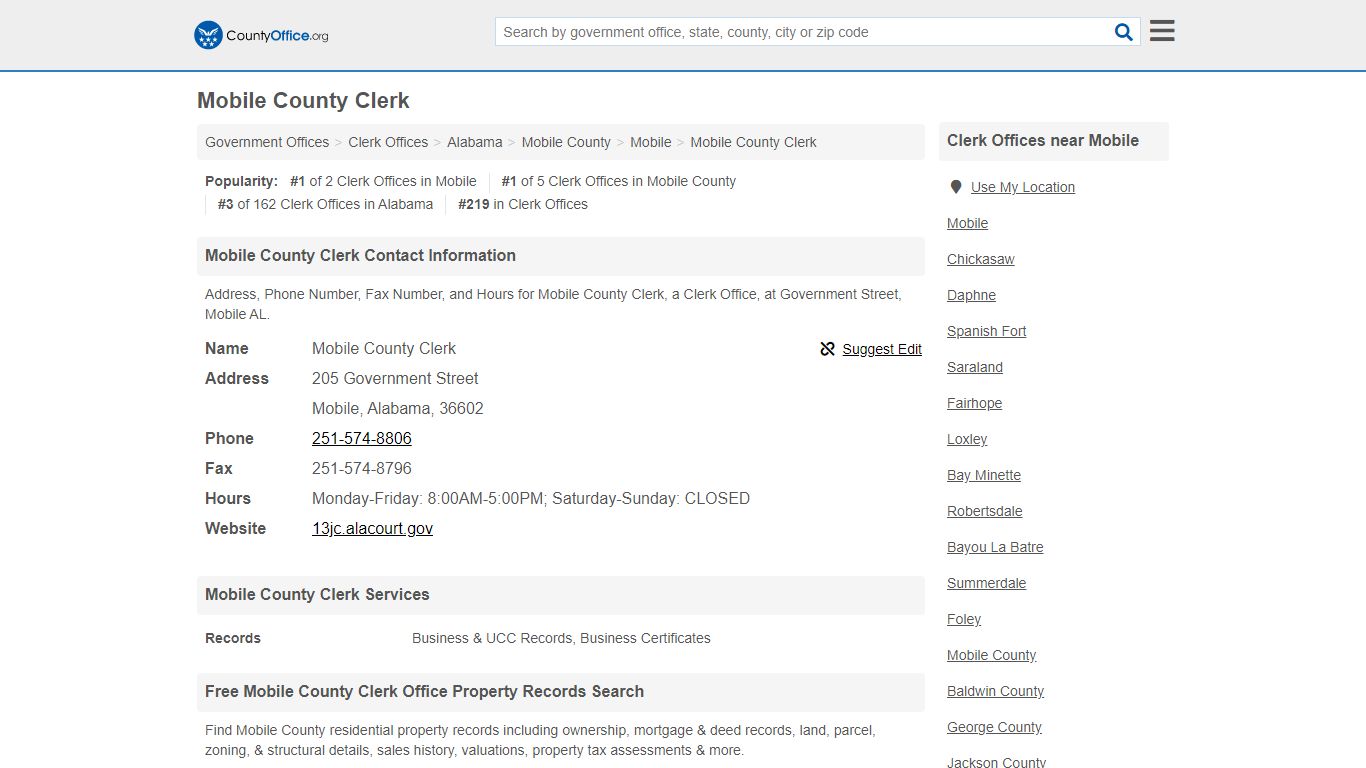
Task: Click the Clerk Offices near Mobile heading
Action: coord(1043,141)
